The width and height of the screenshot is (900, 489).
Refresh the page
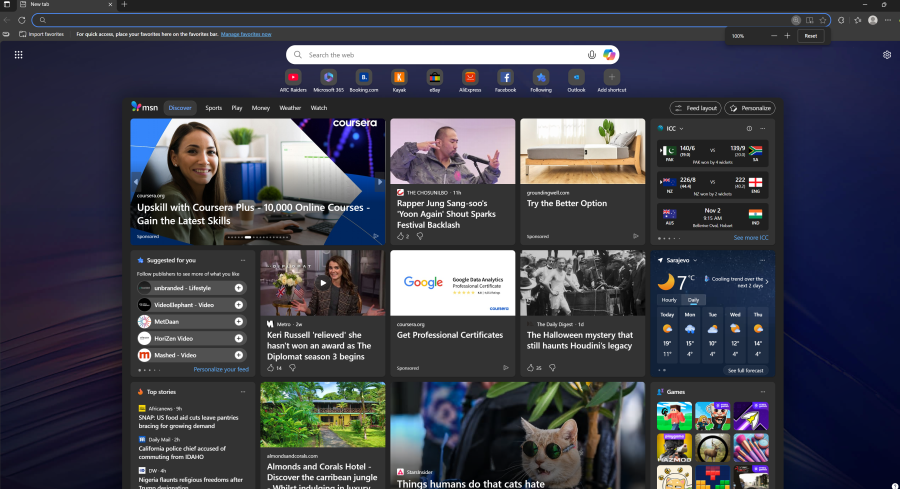tap(22, 20)
